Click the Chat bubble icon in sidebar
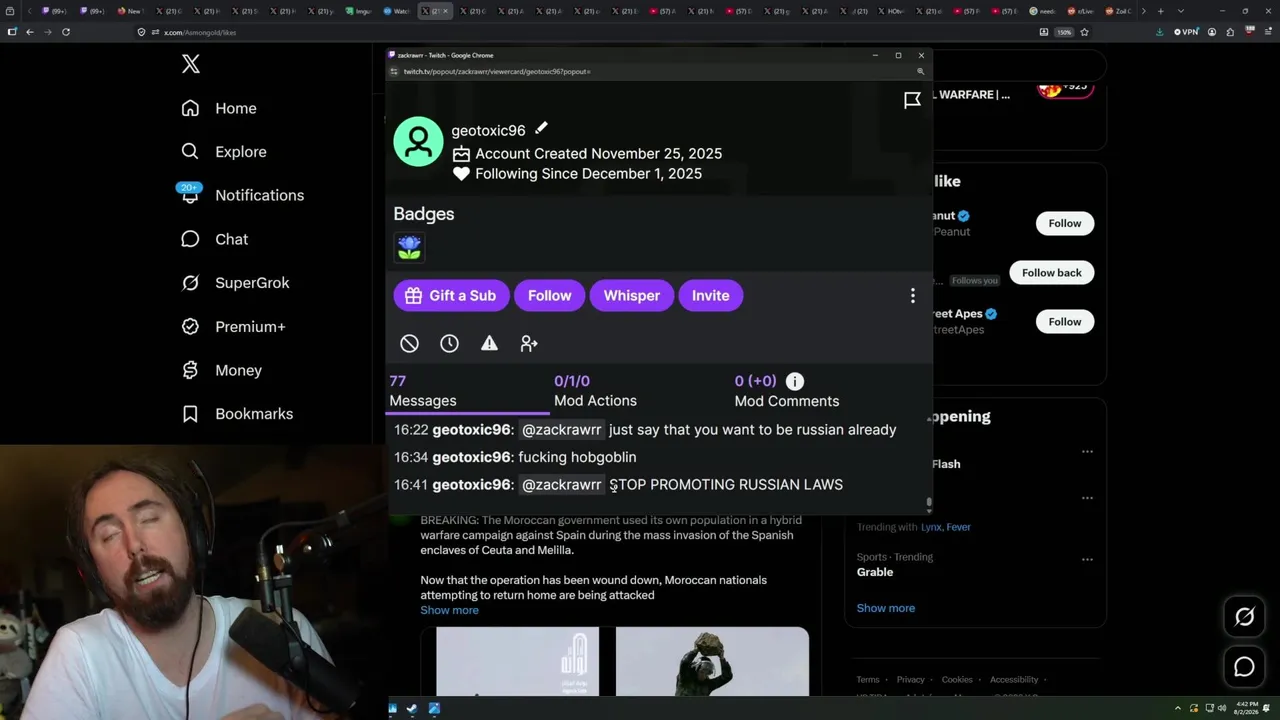Viewport: 1280px width, 720px height. click(190, 239)
